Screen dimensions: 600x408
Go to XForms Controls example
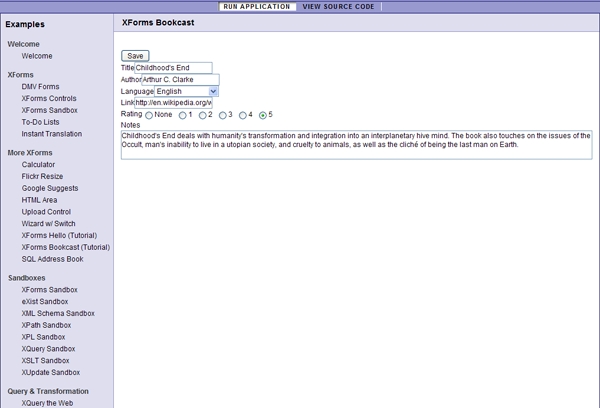pos(49,98)
